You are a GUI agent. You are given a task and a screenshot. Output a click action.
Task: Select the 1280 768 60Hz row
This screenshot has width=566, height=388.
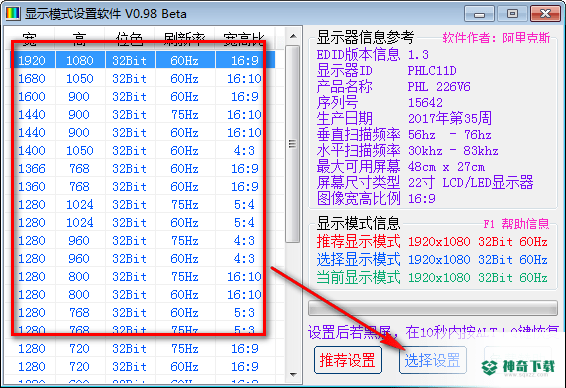click(142, 313)
